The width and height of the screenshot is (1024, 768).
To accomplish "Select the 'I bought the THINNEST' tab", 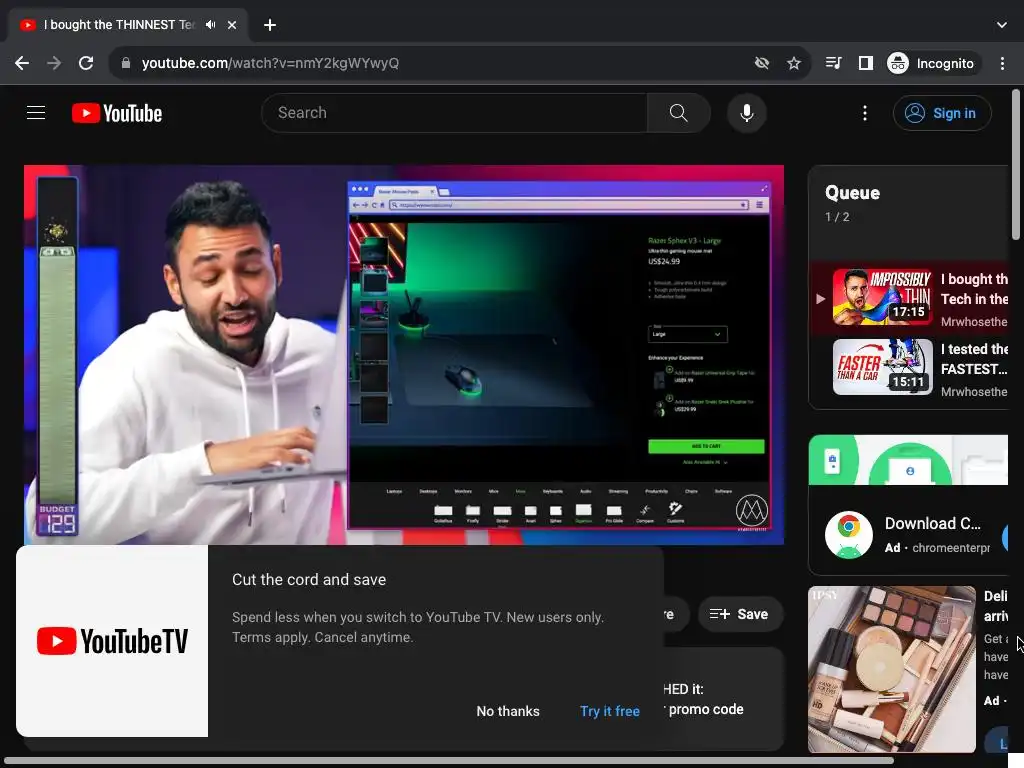I will pos(128,25).
